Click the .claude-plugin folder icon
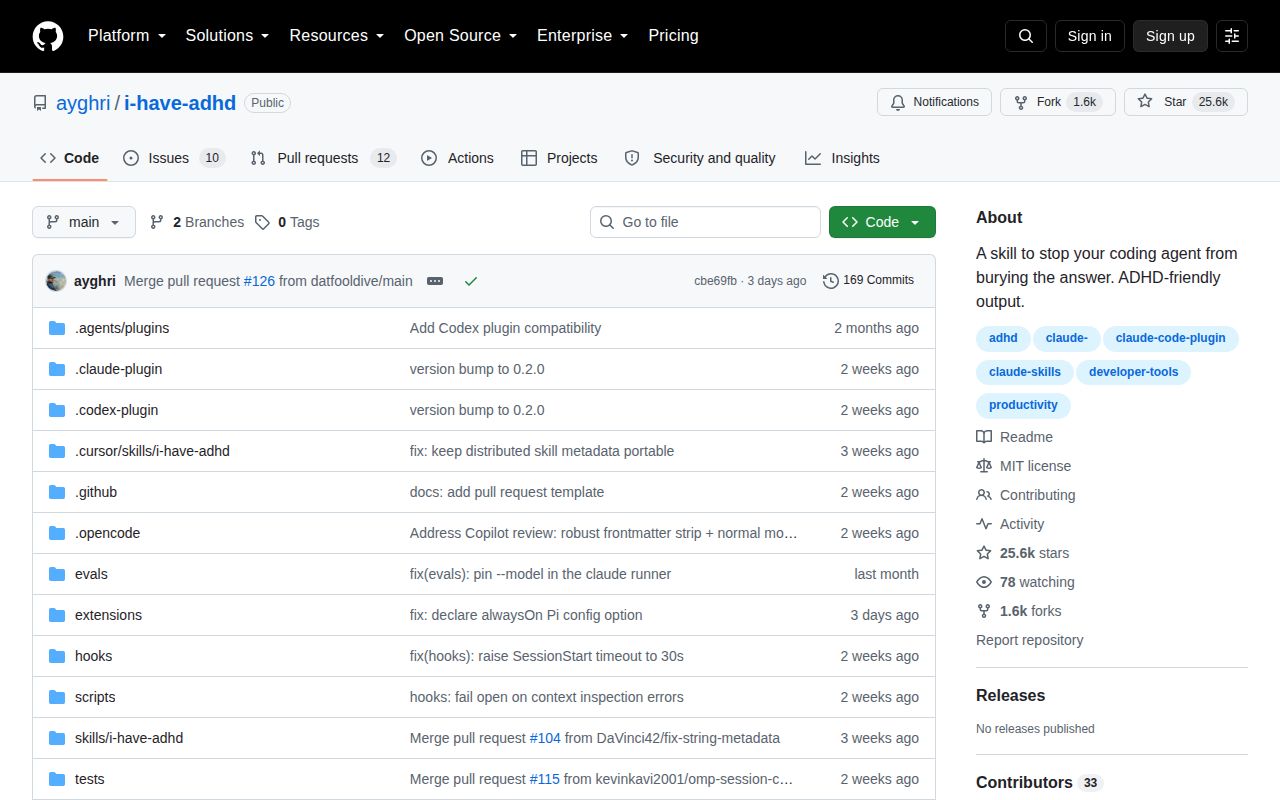This screenshot has height=800, width=1280. pos(57,369)
